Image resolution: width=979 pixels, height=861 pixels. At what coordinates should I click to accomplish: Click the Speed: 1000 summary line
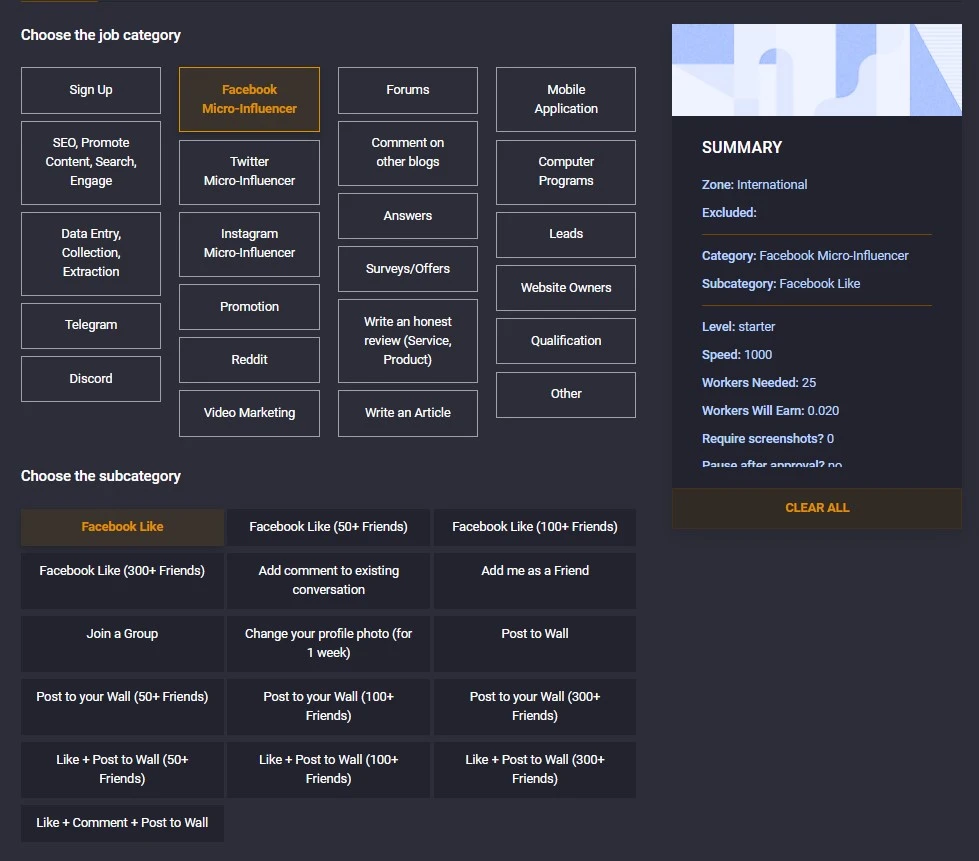[737, 355]
